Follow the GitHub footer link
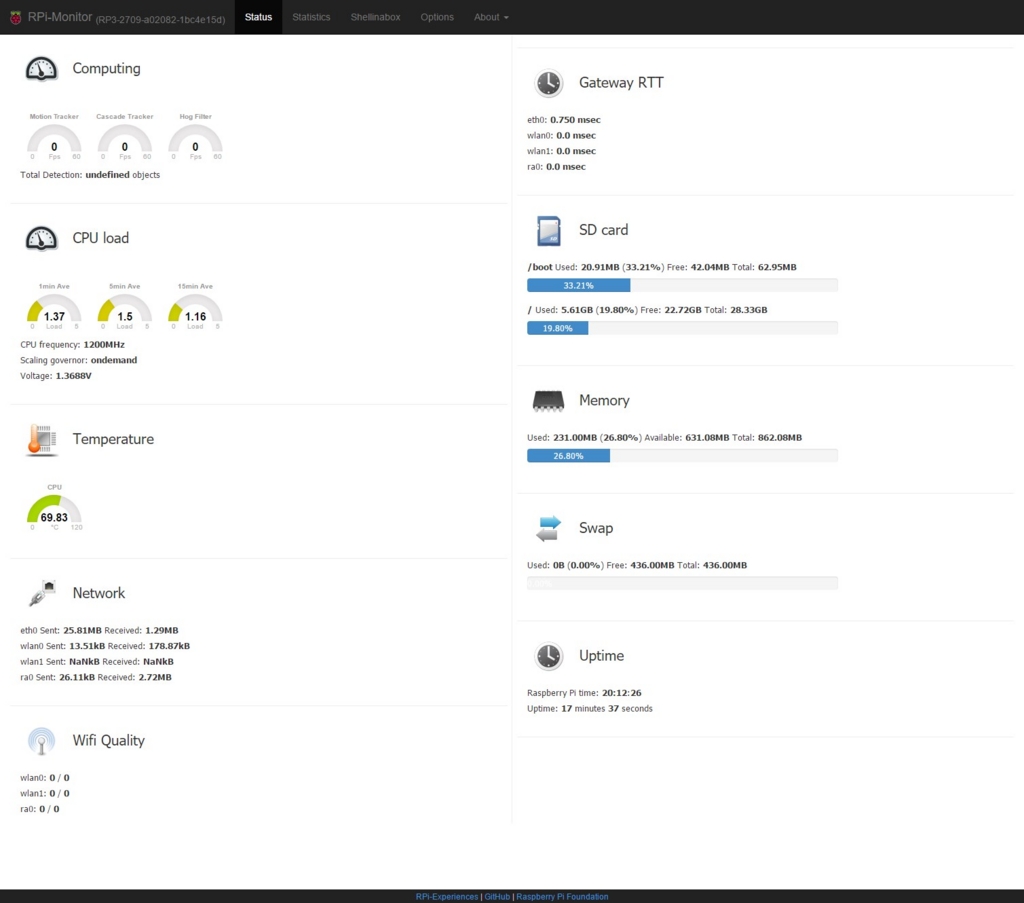 [497, 896]
